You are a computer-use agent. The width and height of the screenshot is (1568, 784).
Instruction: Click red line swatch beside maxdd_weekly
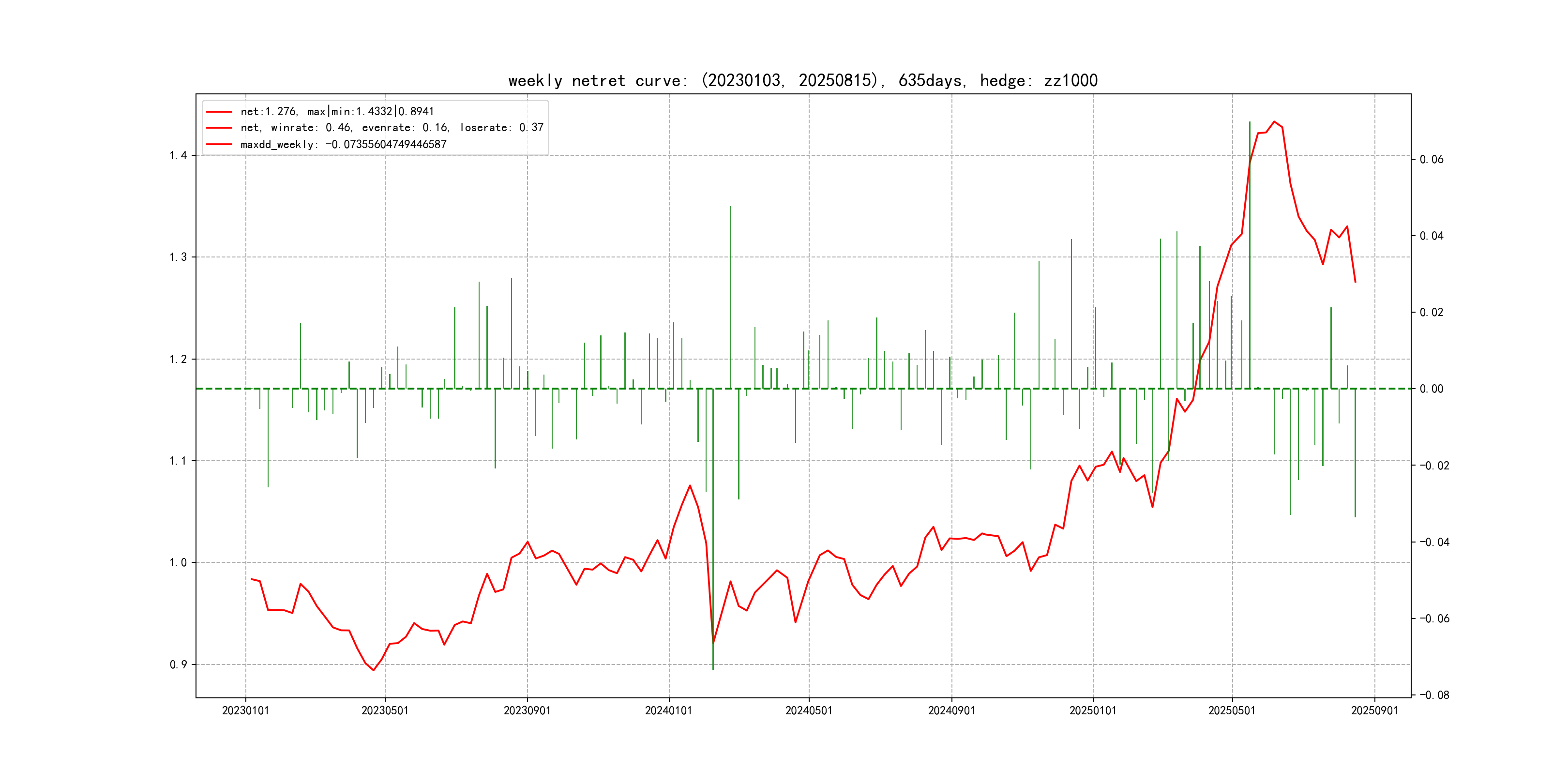tap(219, 144)
